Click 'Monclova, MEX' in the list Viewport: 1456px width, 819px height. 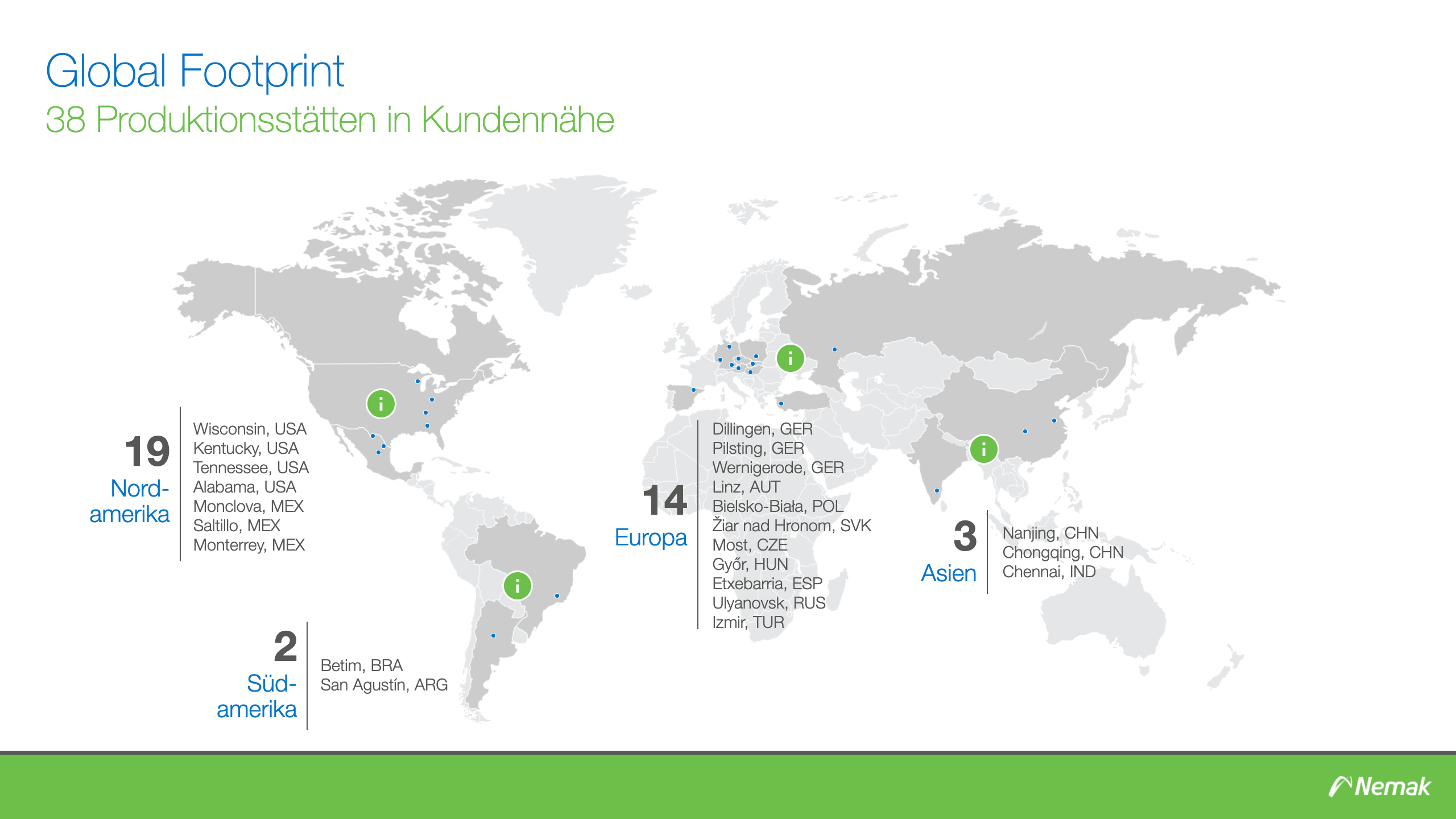pos(249,506)
